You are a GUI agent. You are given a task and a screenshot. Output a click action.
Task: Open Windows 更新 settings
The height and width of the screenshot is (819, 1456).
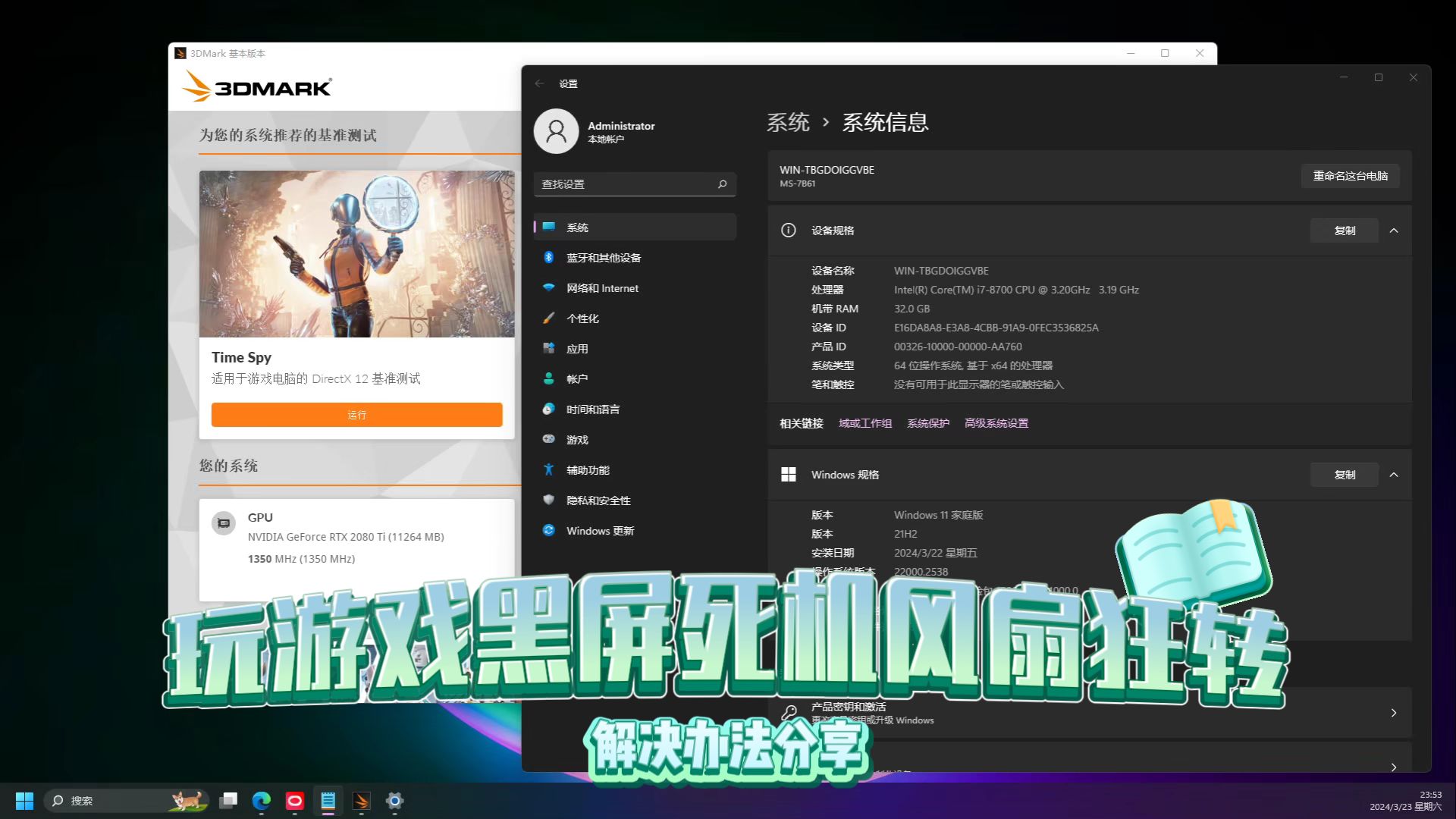635,531
